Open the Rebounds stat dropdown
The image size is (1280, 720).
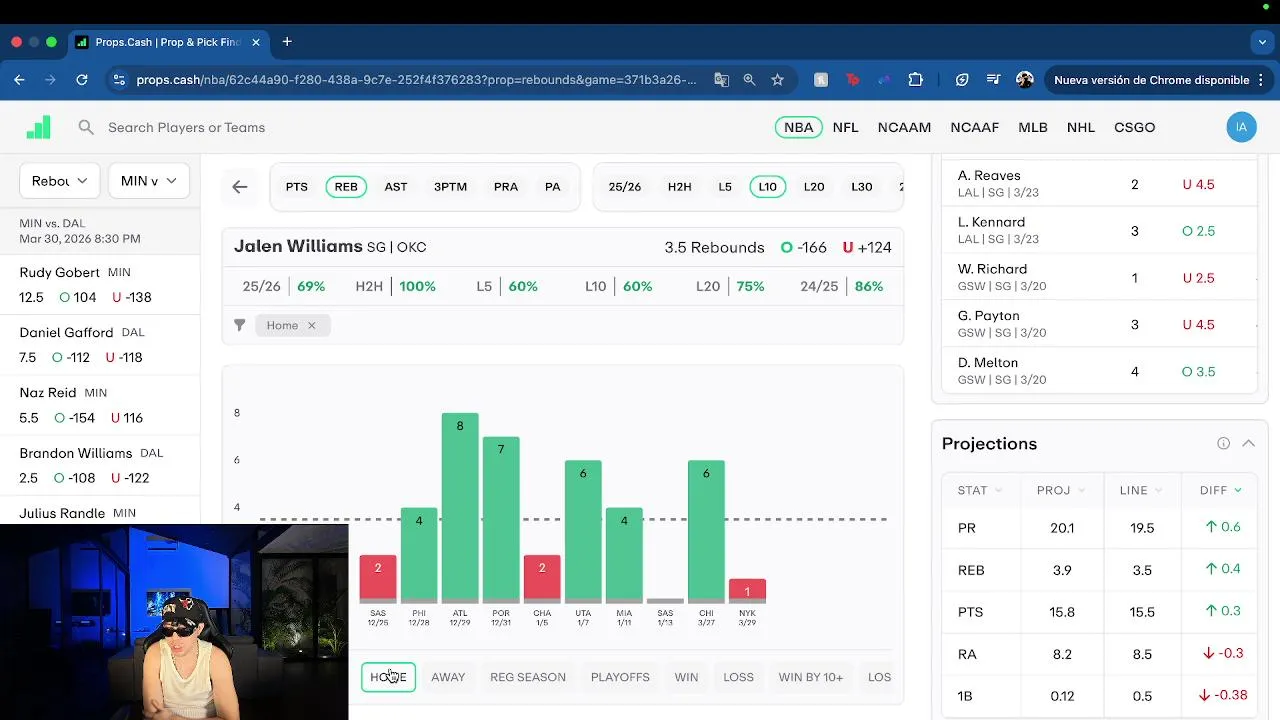click(59, 181)
